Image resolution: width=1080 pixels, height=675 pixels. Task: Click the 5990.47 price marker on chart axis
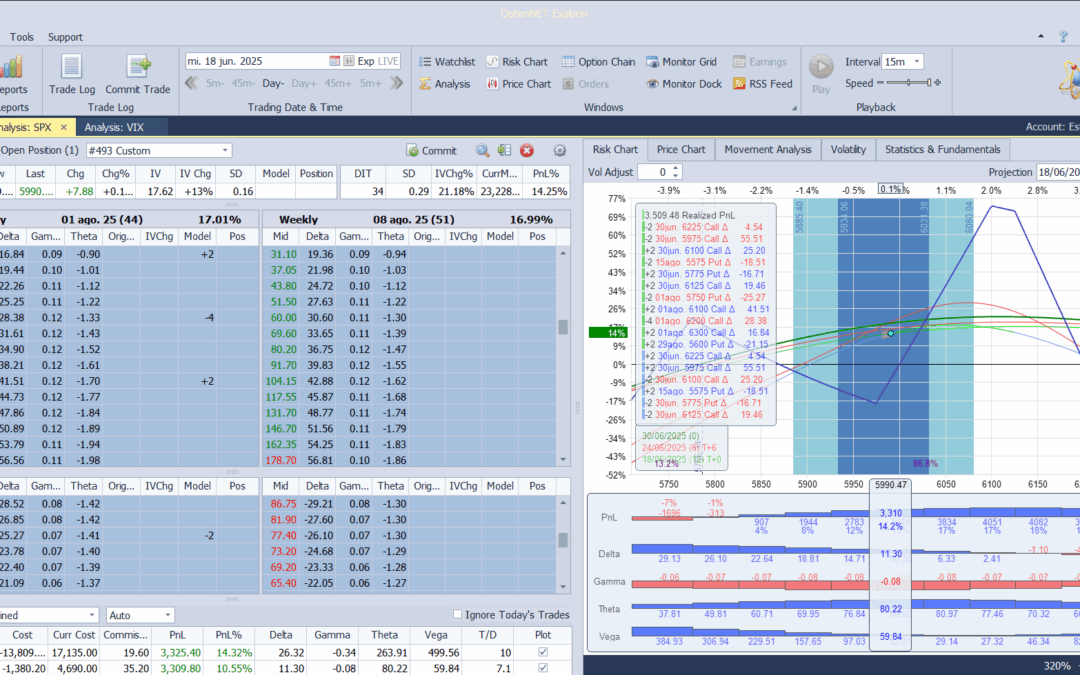pos(891,485)
